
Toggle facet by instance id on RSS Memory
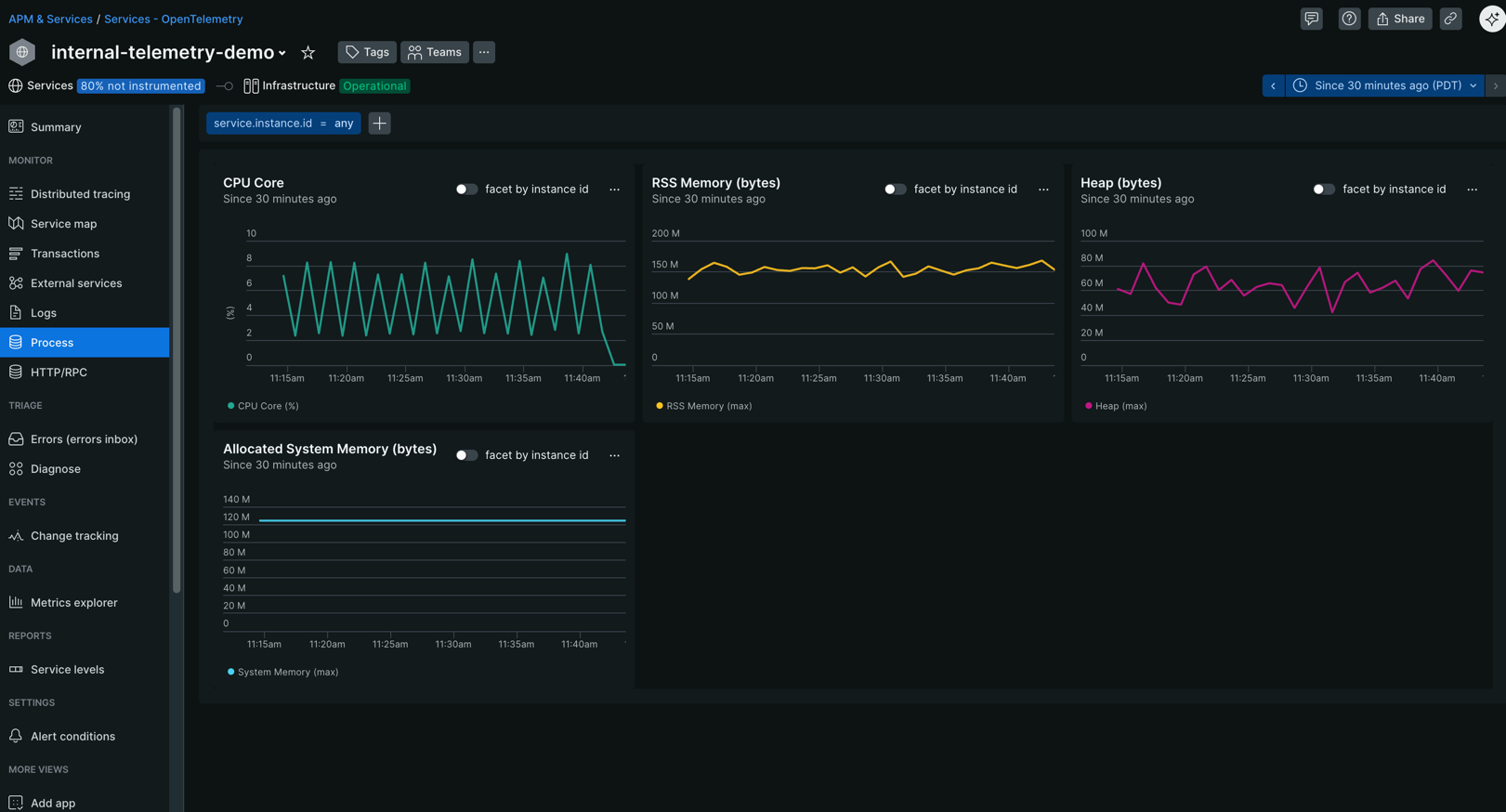895,190
